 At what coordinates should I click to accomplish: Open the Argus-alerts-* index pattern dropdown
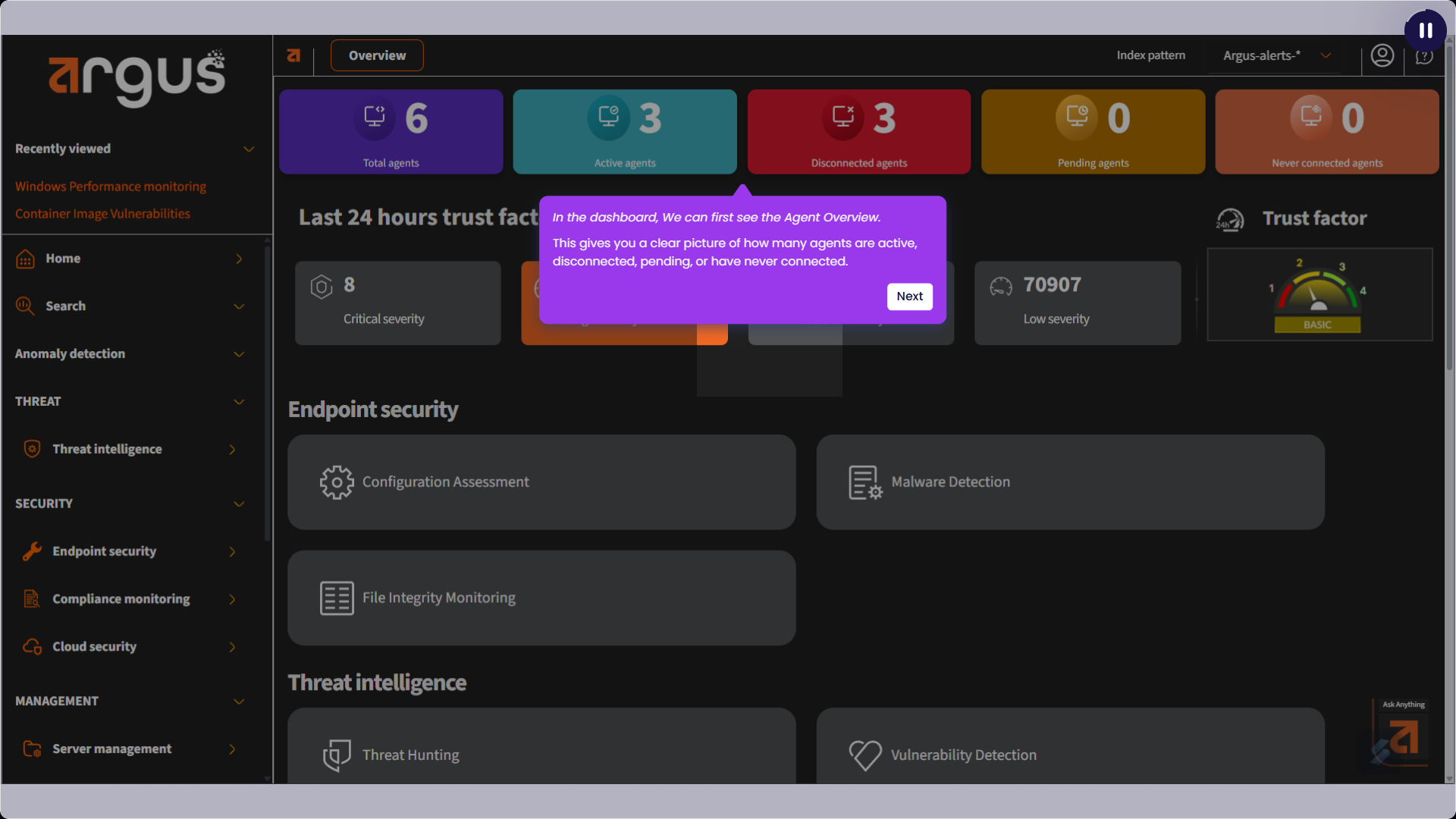pos(1276,55)
